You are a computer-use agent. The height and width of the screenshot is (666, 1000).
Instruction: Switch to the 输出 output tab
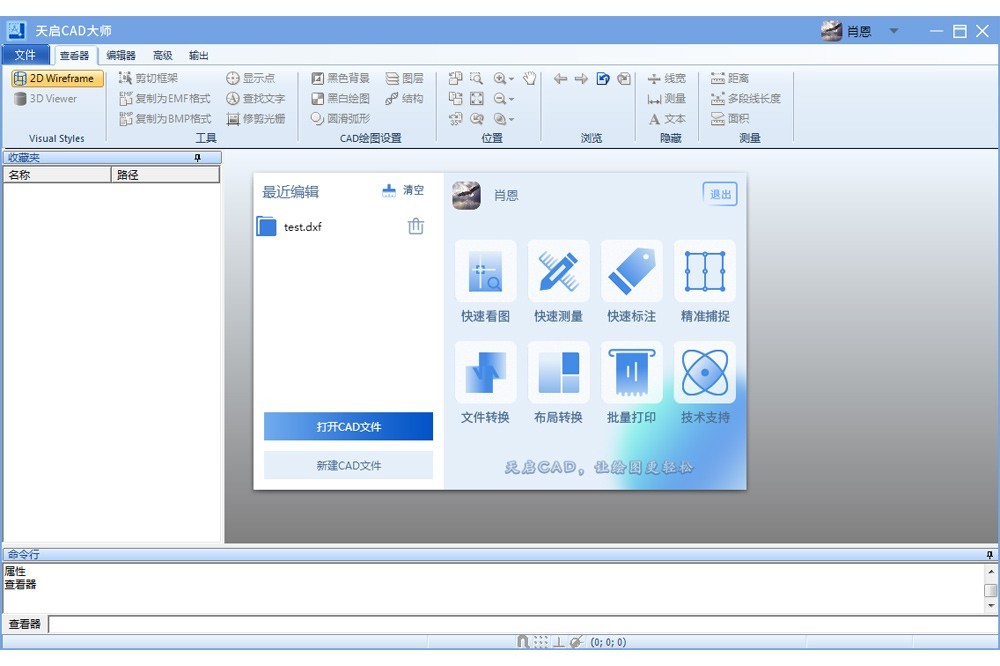tap(199, 56)
